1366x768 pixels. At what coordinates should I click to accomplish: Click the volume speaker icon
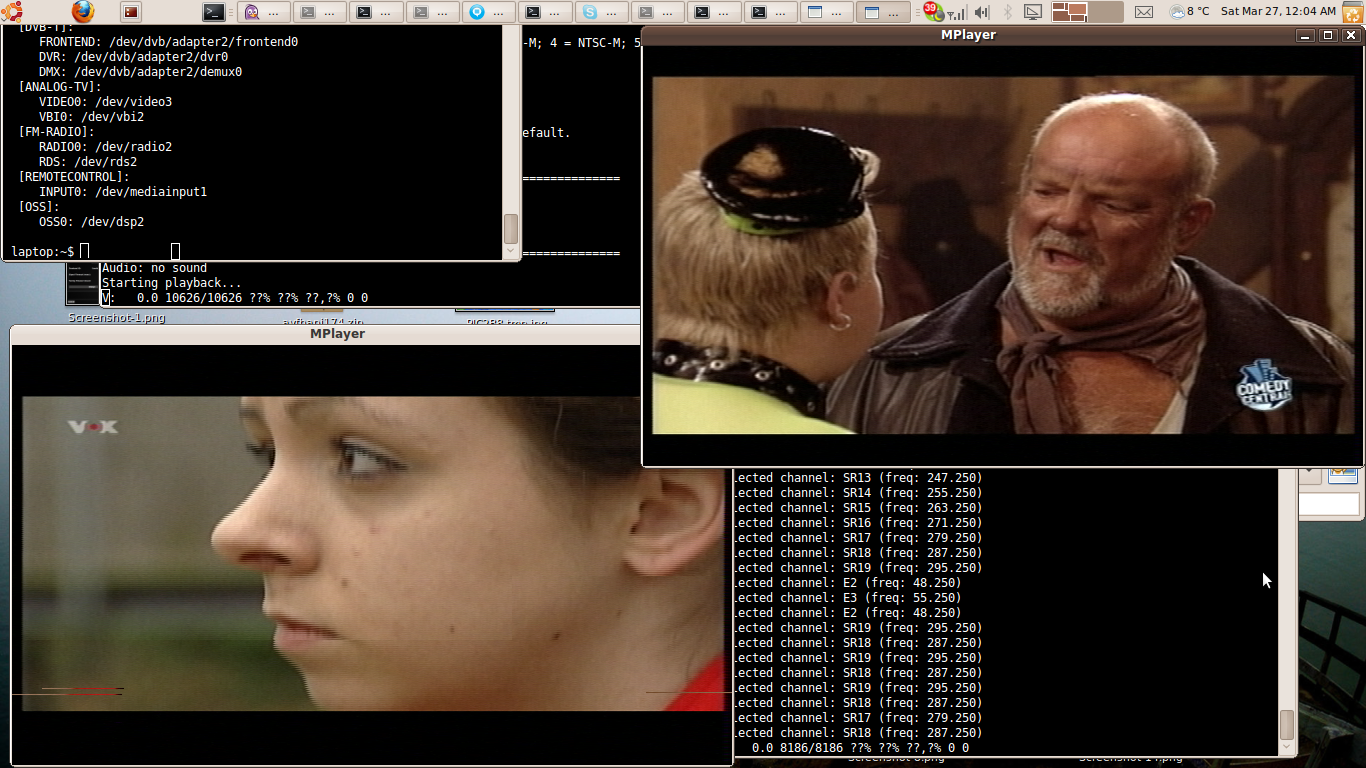(x=982, y=12)
